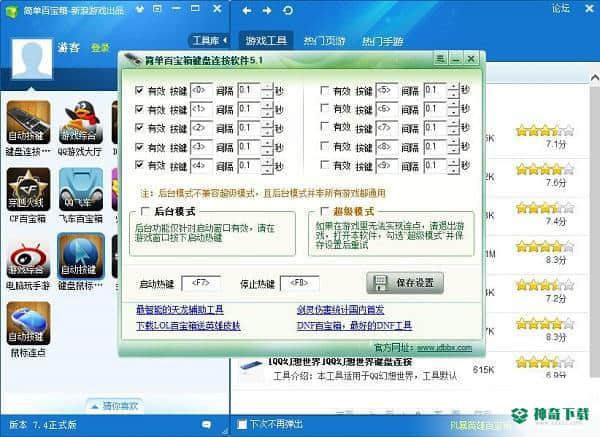Viewport: 600px width, 437px height.
Task: Click the QQ幻想世界键盘连按 list title
Action: click(x=340, y=362)
